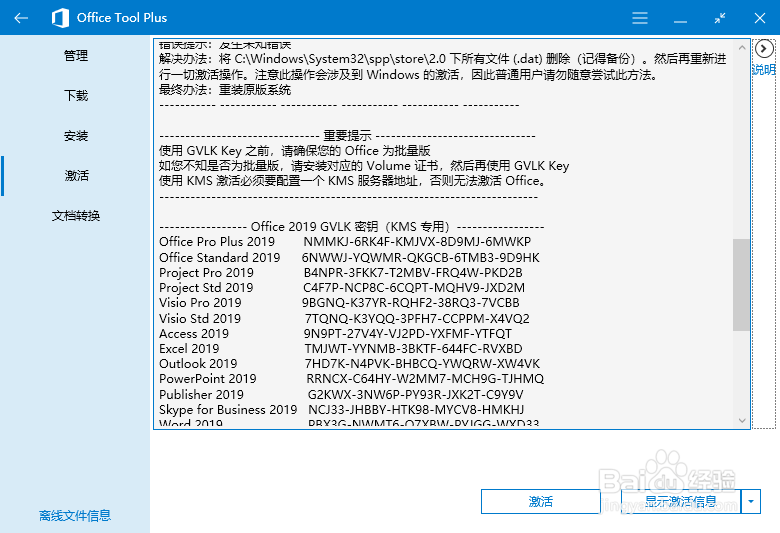Click the Project Pro 2019 key row

(x=341, y=273)
